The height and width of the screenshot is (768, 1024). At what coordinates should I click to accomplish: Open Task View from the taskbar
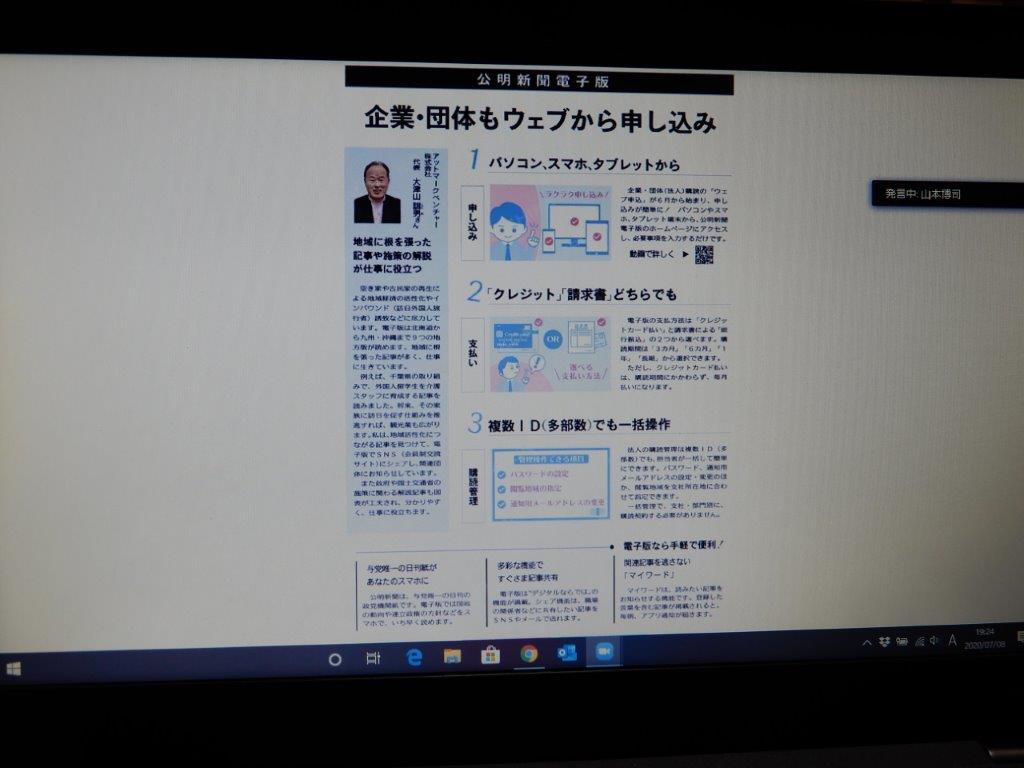[374, 658]
